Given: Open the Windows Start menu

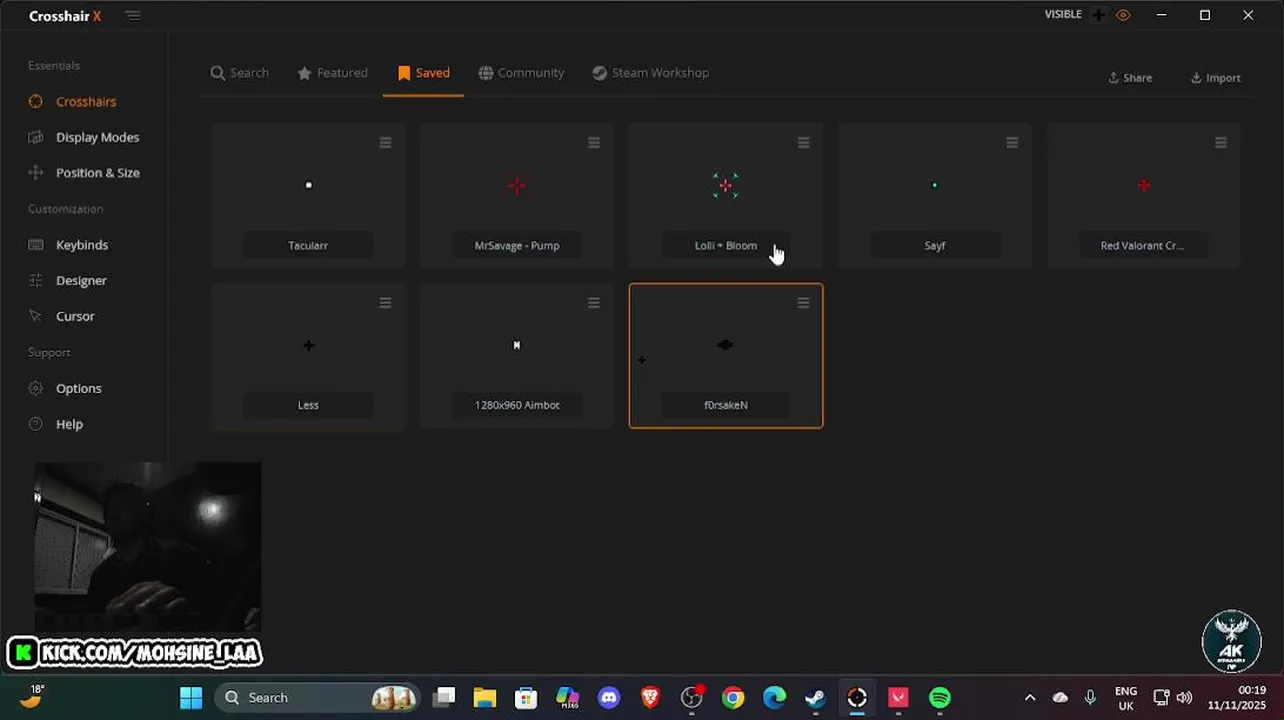Looking at the screenshot, I should 191,697.
